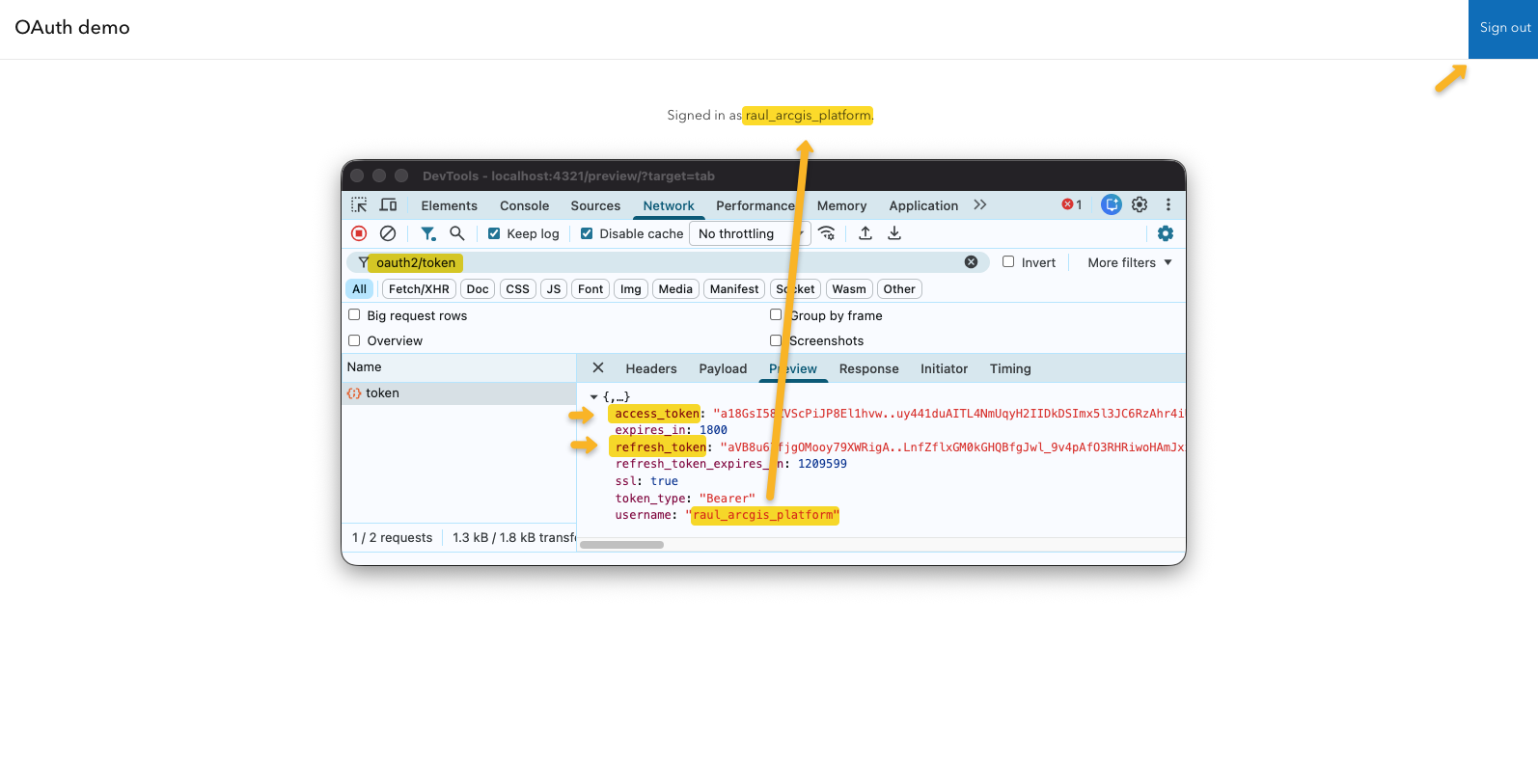This screenshot has height=784, width=1538.
Task: Toggle the device toolbar icon
Action: tap(388, 205)
